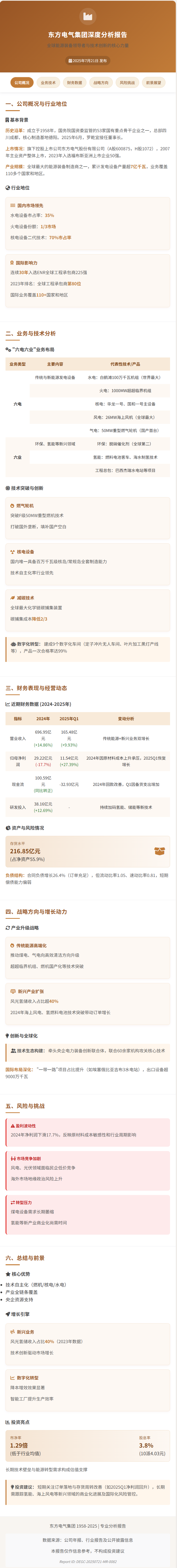
Task: Click the atom icon next to 技术突破与创新
Action: (8, 488)
